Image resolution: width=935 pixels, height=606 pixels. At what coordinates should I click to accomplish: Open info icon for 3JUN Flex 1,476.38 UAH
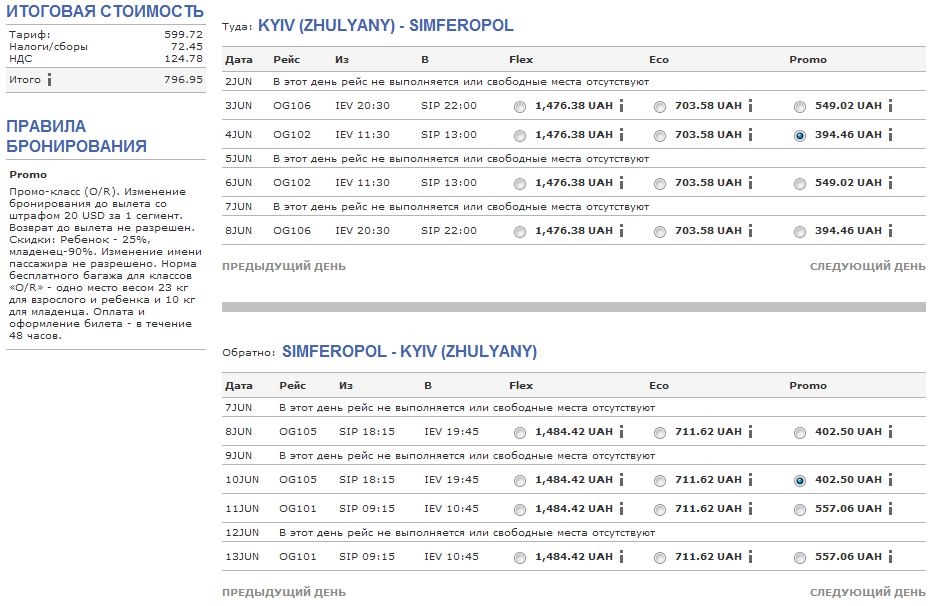click(x=621, y=106)
